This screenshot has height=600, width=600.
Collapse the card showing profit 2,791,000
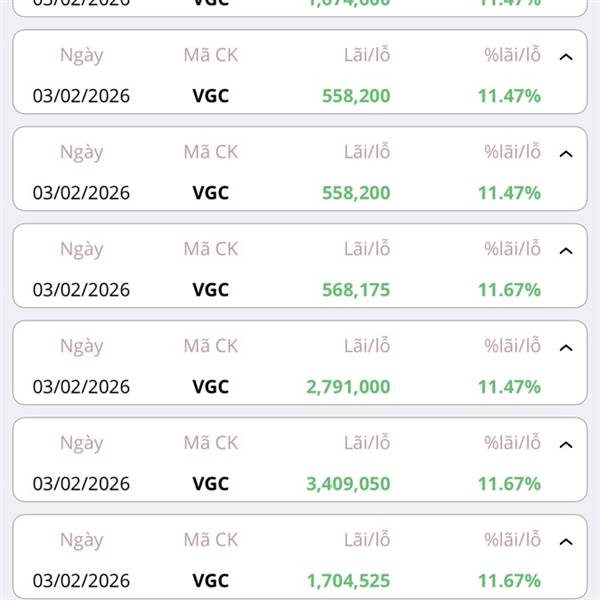[566, 348]
